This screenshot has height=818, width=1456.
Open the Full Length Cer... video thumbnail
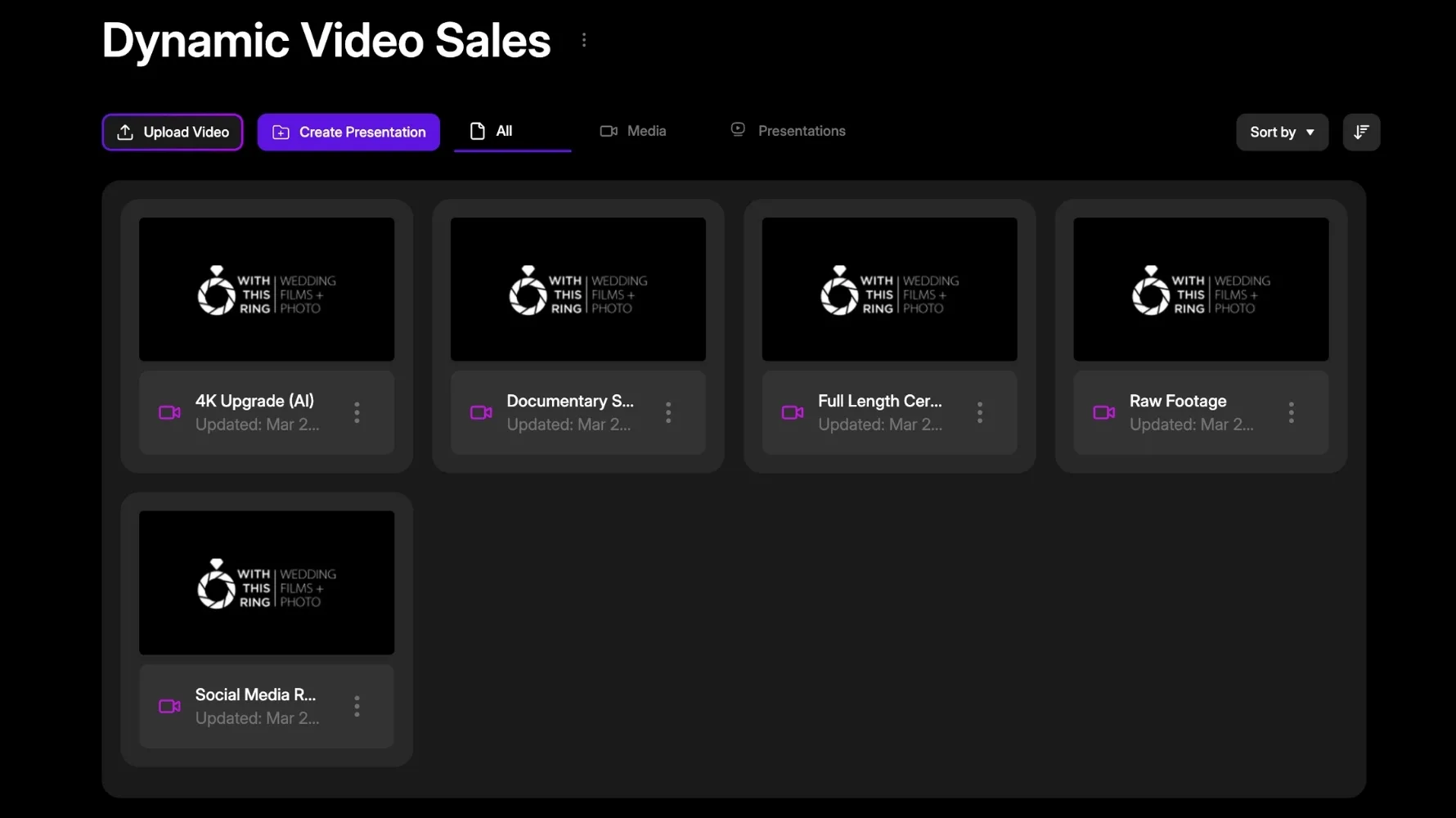tap(890, 289)
